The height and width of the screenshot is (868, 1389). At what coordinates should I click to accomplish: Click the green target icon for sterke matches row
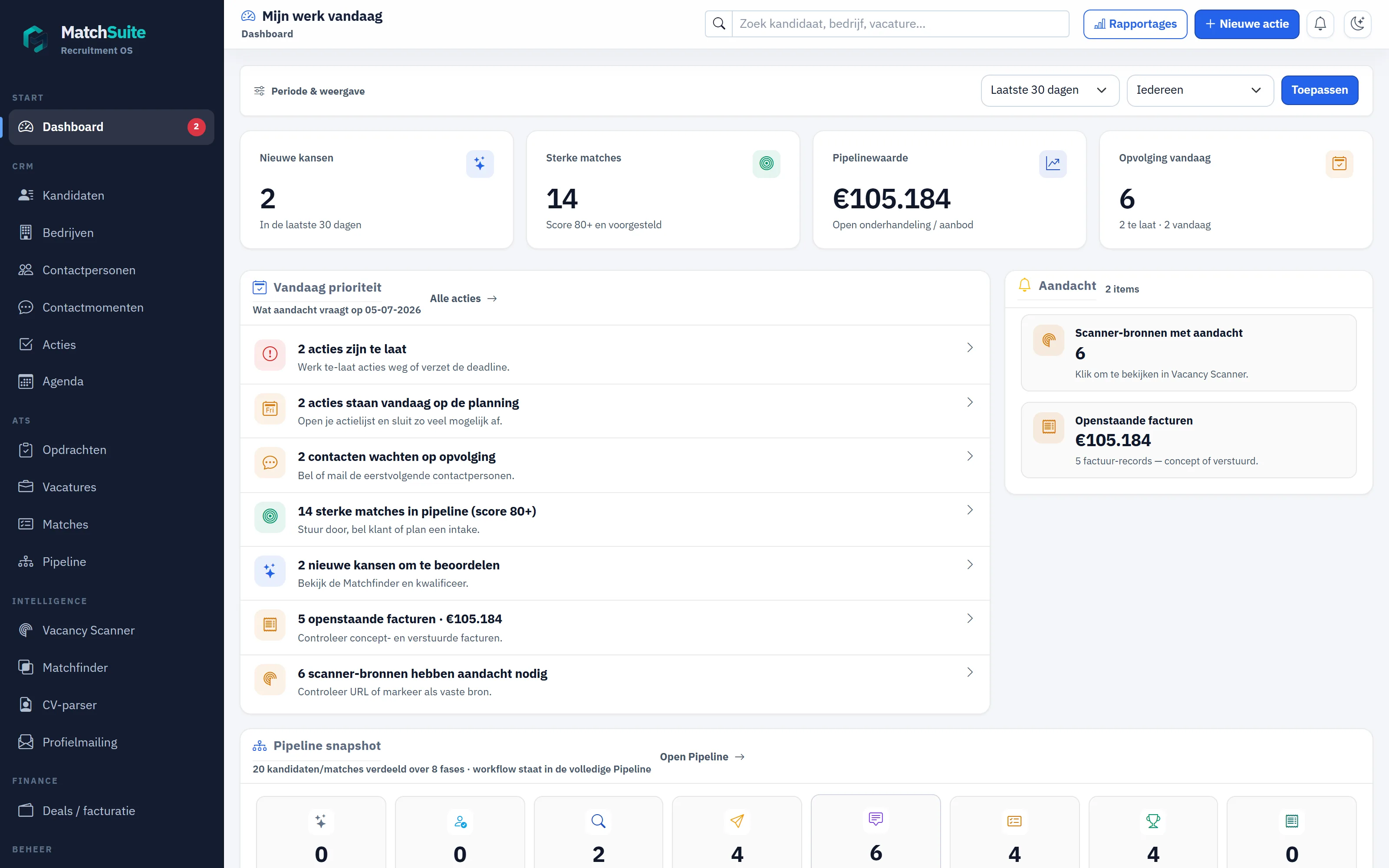270,516
